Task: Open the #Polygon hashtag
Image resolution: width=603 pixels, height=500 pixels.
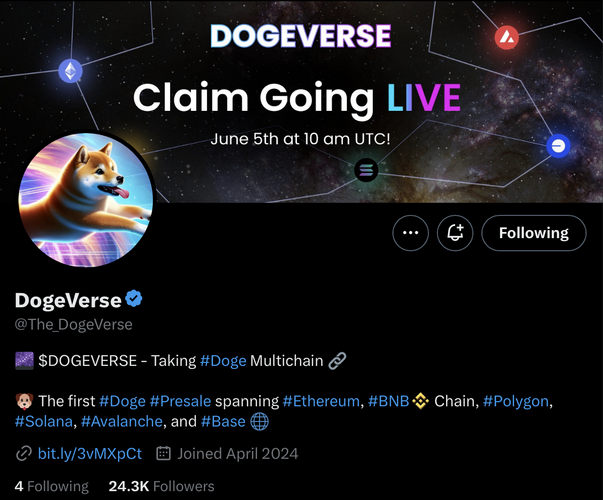Action: pos(516,401)
